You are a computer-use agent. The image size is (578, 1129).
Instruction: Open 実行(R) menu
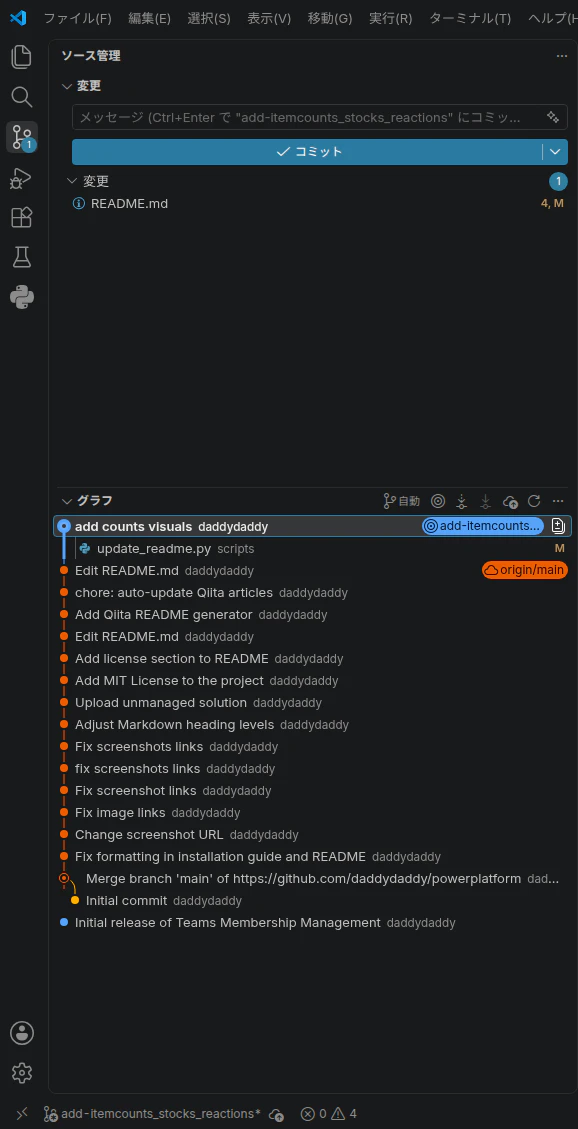[390, 18]
